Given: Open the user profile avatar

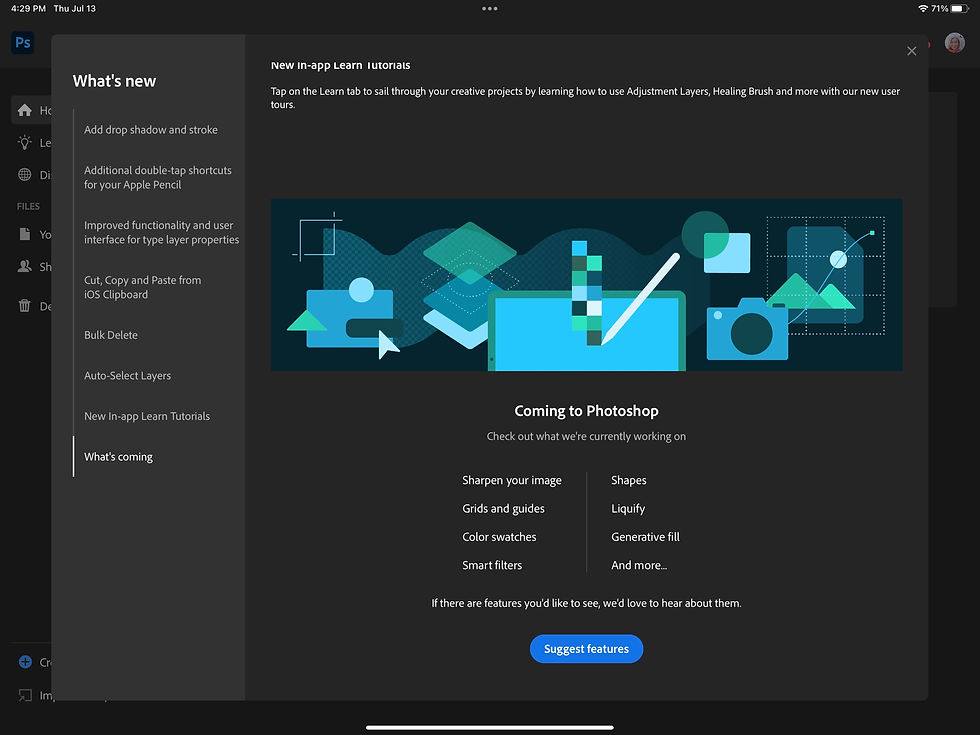Looking at the screenshot, I should tap(954, 42).
